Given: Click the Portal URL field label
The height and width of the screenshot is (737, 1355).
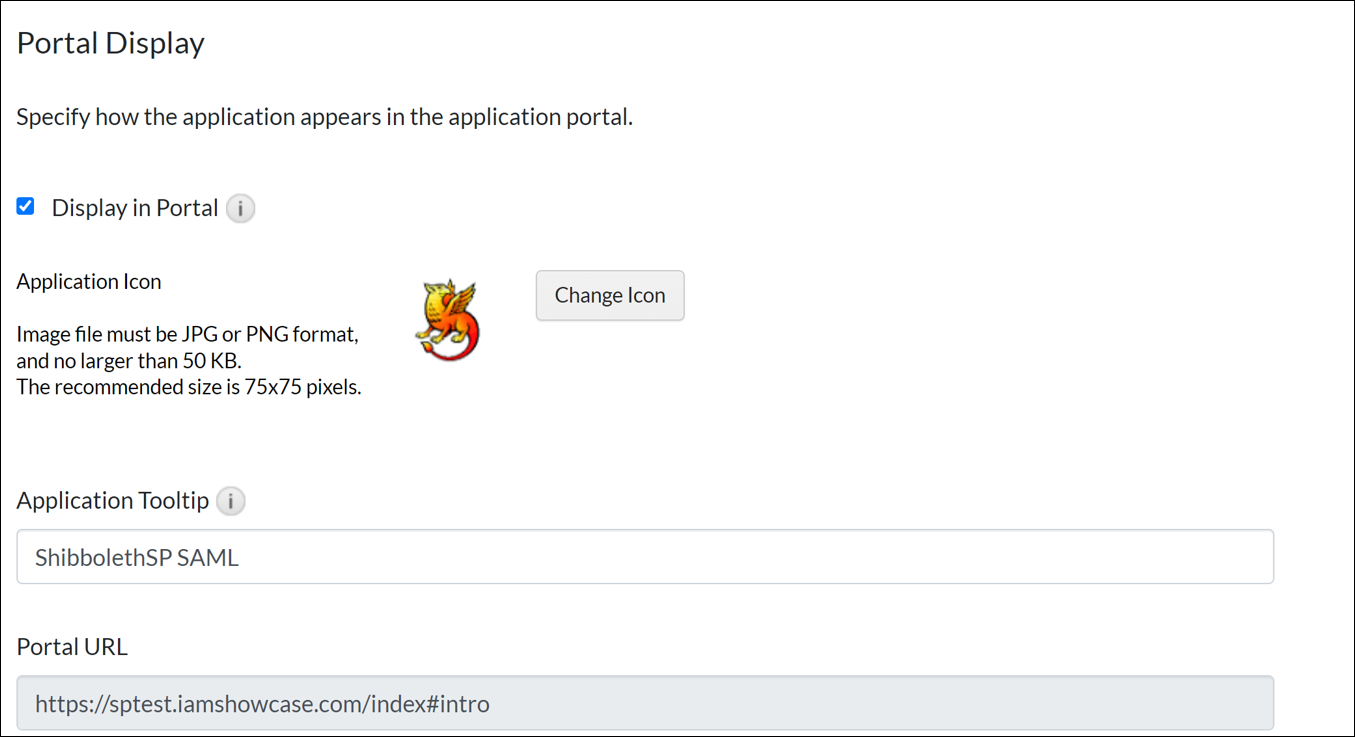Looking at the screenshot, I should 72,647.
